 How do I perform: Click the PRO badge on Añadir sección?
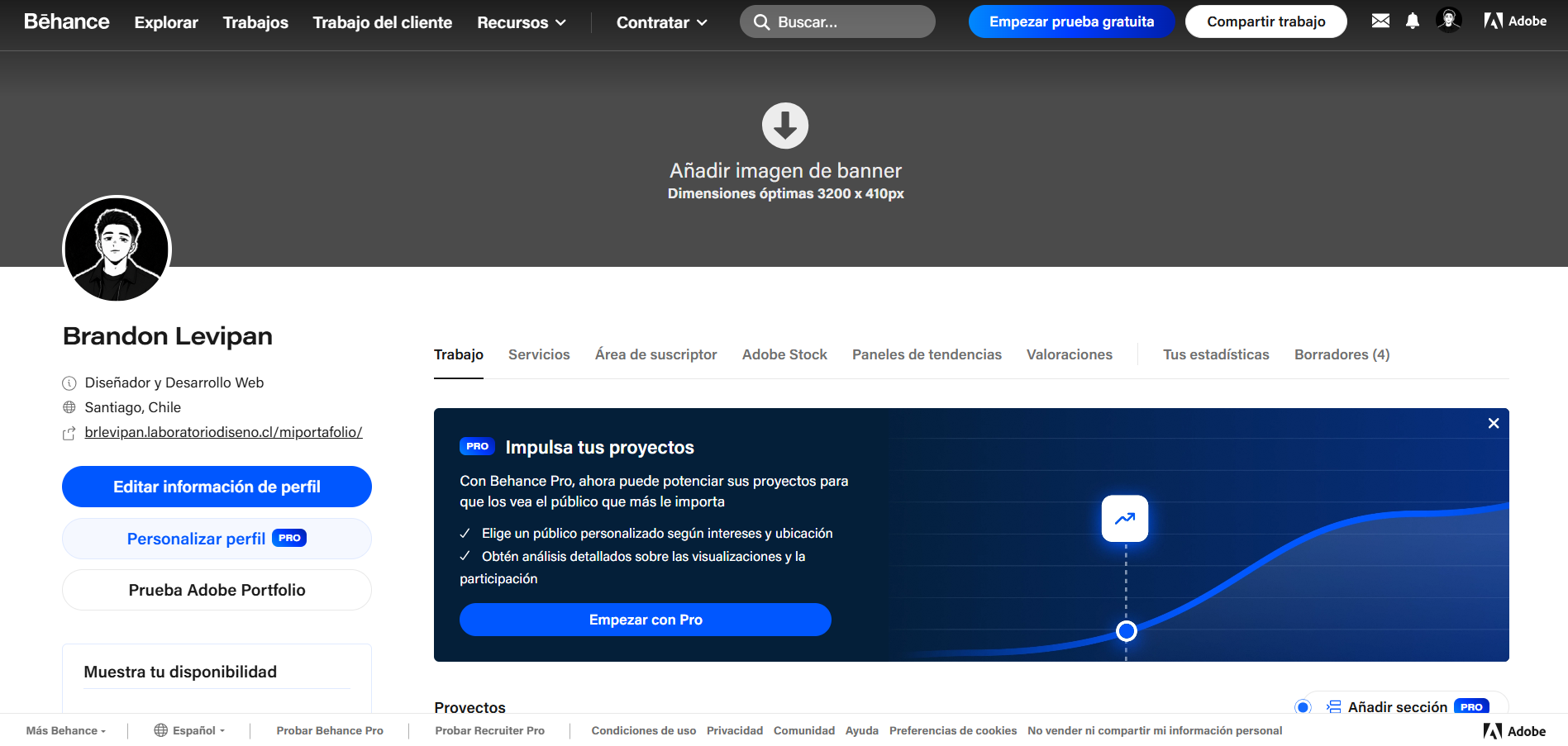coord(1471,707)
